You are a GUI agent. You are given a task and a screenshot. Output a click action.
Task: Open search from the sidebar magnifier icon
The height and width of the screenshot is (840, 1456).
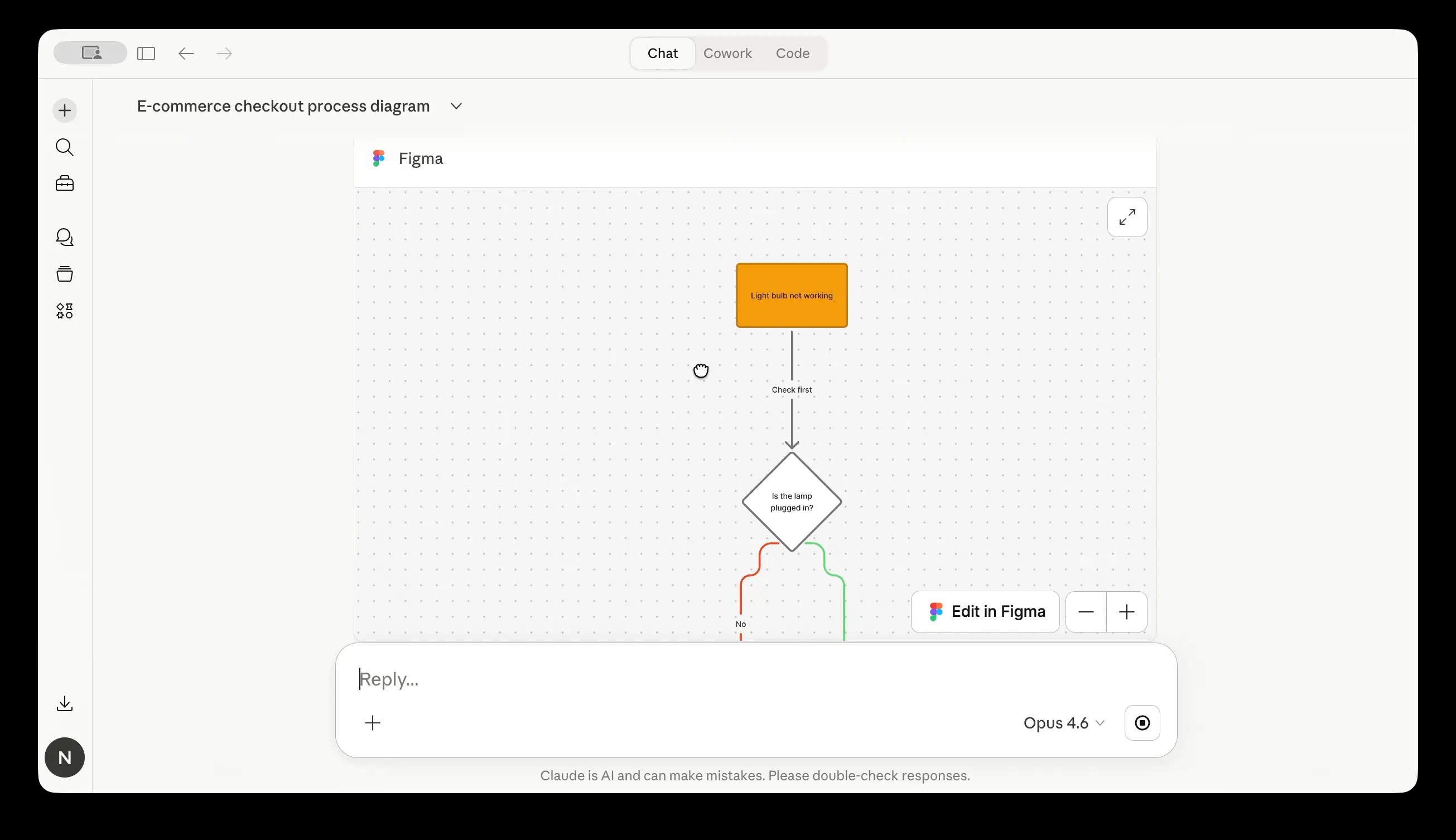(x=65, y=147)
